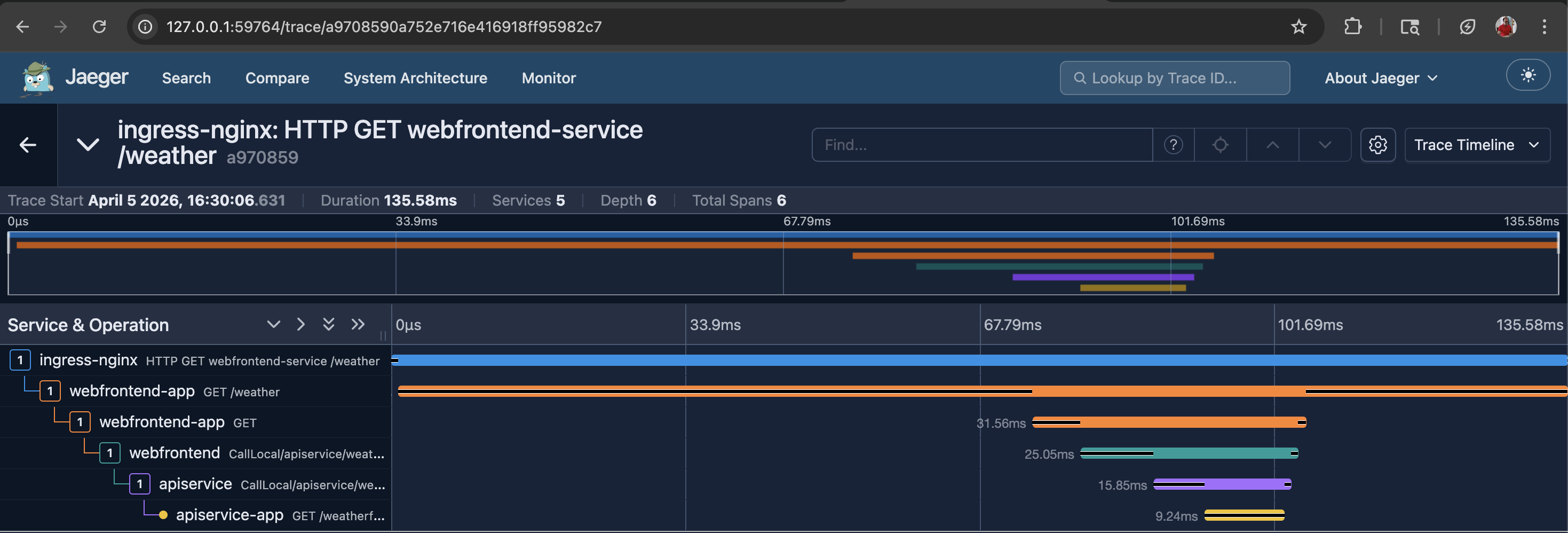The height and width of the screenshot is (533, 1568).
Task: Focus the Lookup by Trace ID field
Action: point(1174,78)
